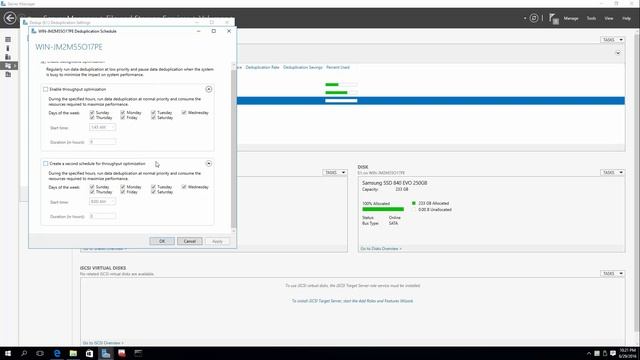Open the Servers sidebar icon at top
Image resolution: width=640 pixels, height=360 pixels.
tap(8, 40)
